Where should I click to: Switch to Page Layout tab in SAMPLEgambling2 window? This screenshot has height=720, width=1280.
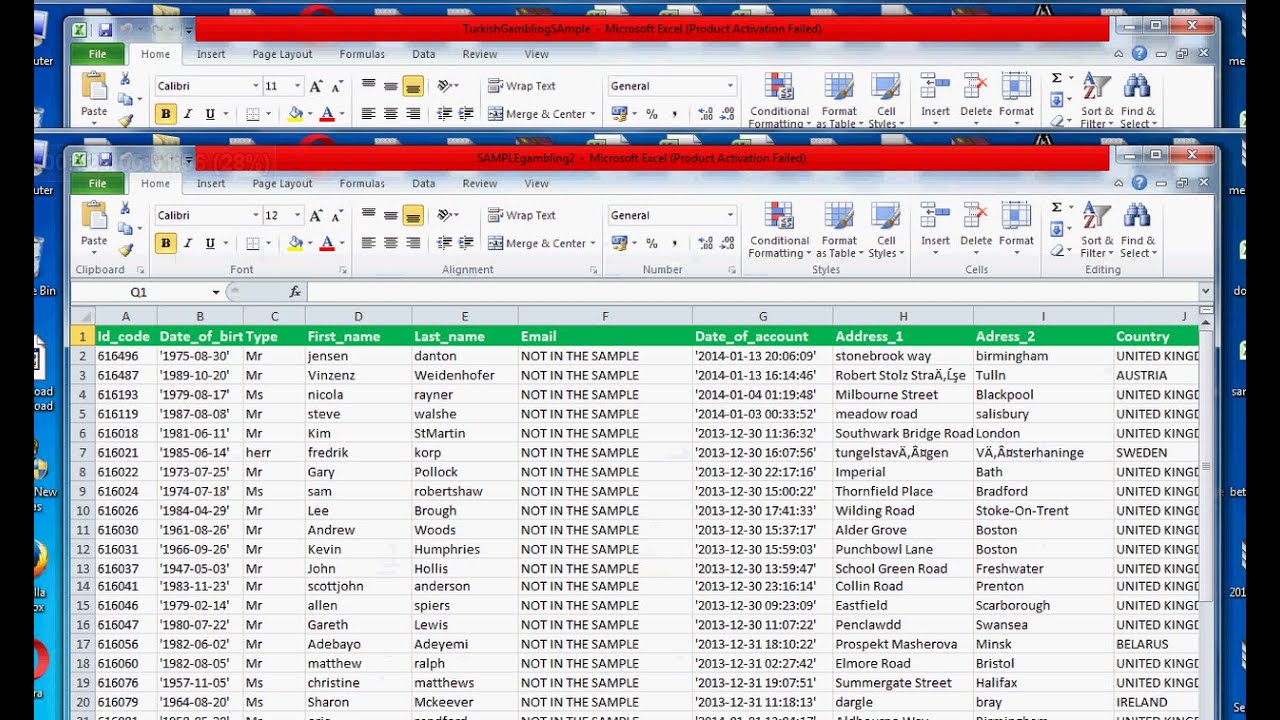(282, 183)
